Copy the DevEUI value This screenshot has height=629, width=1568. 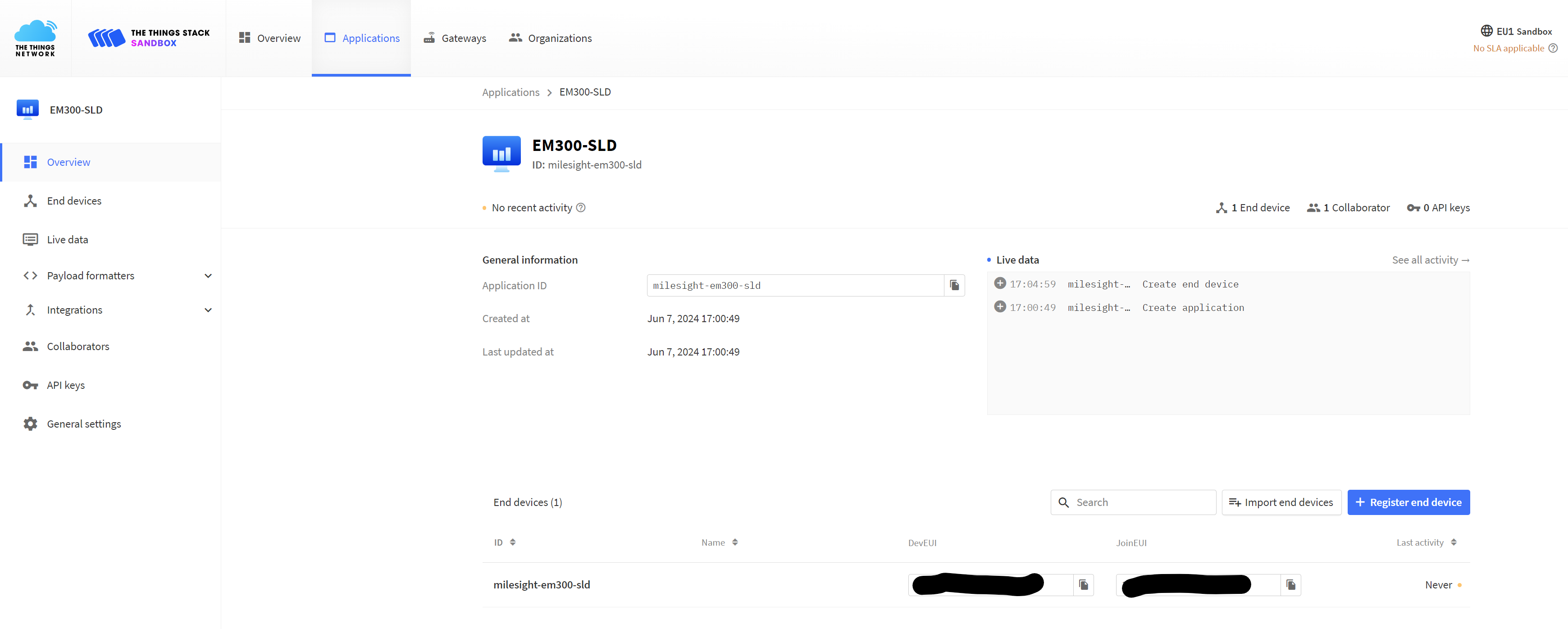(1084, 584)
